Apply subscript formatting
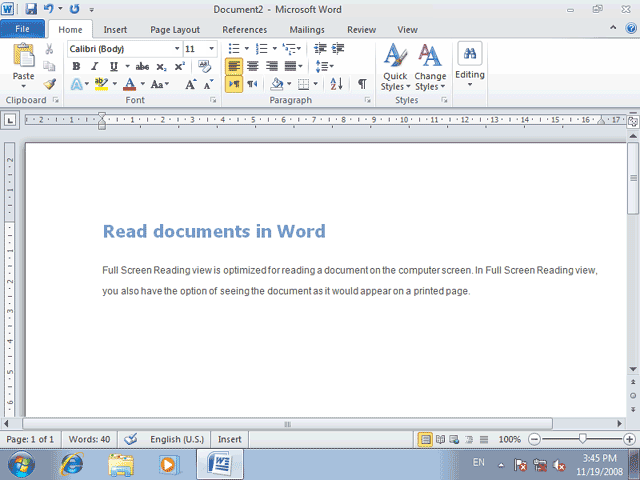The width and height of the screenshot is (640, 480). pos(161,67)
